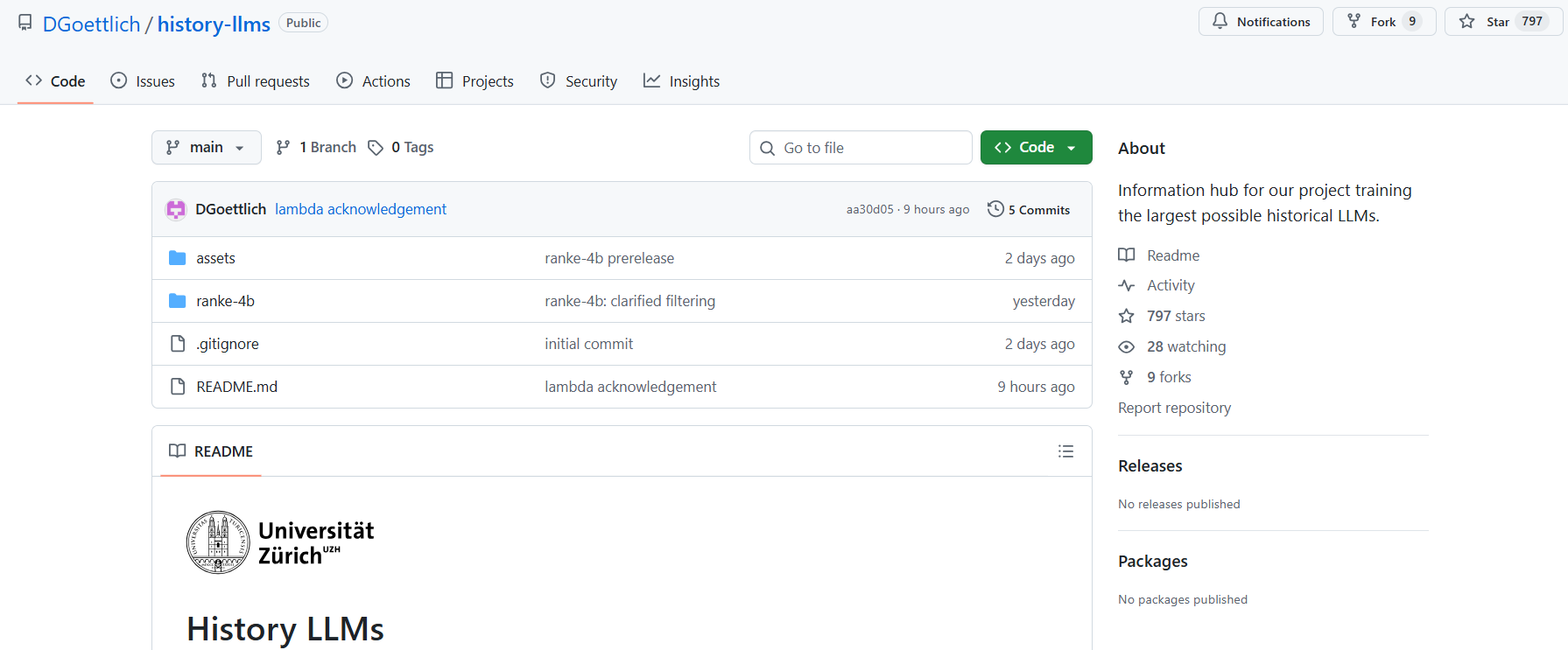The image size is (1568, 650).
Task: Click the Go to file search field
Action: click(x=861, y=148)
